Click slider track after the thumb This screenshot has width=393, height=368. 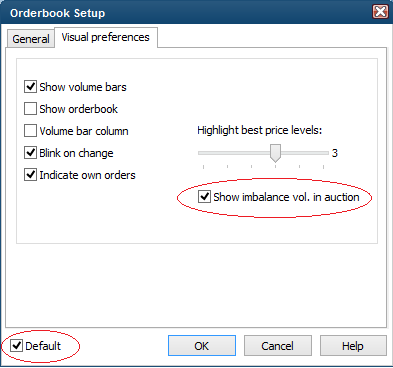point(305,153)
